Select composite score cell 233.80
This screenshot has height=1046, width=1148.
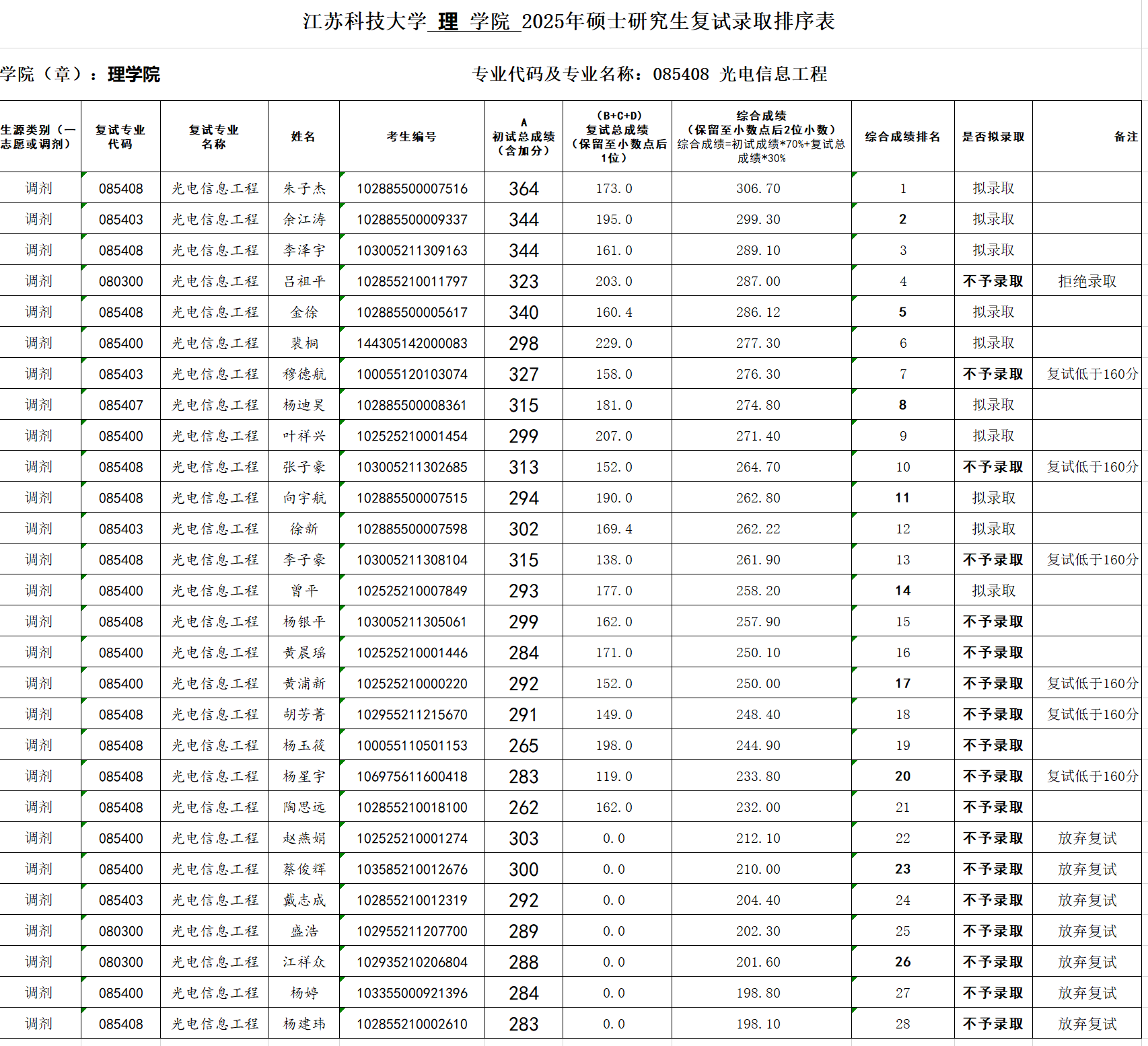coord(758,776)
